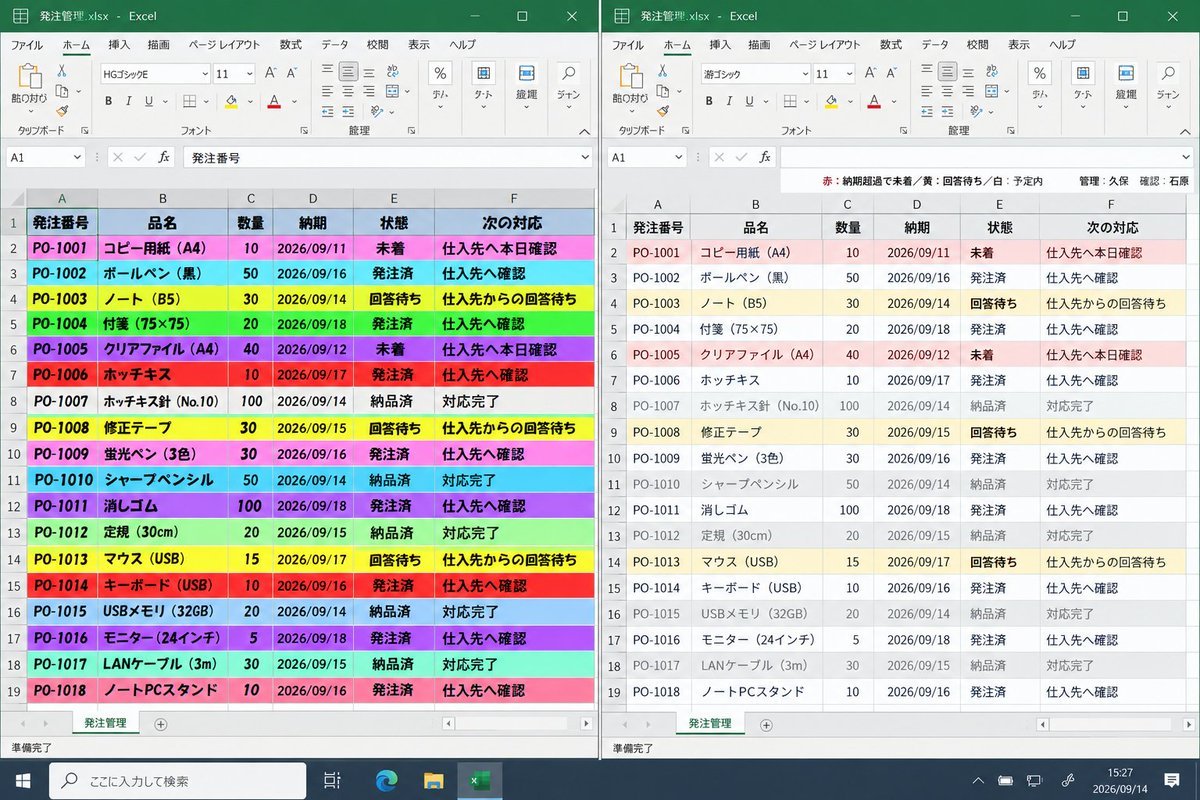Click fx insert function in left window
Screen dimensions: 1200x800
pos(164,157)
